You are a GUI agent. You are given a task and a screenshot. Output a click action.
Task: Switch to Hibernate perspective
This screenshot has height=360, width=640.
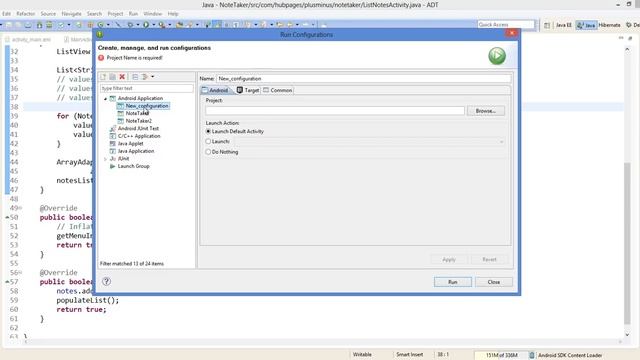[609, 25]
